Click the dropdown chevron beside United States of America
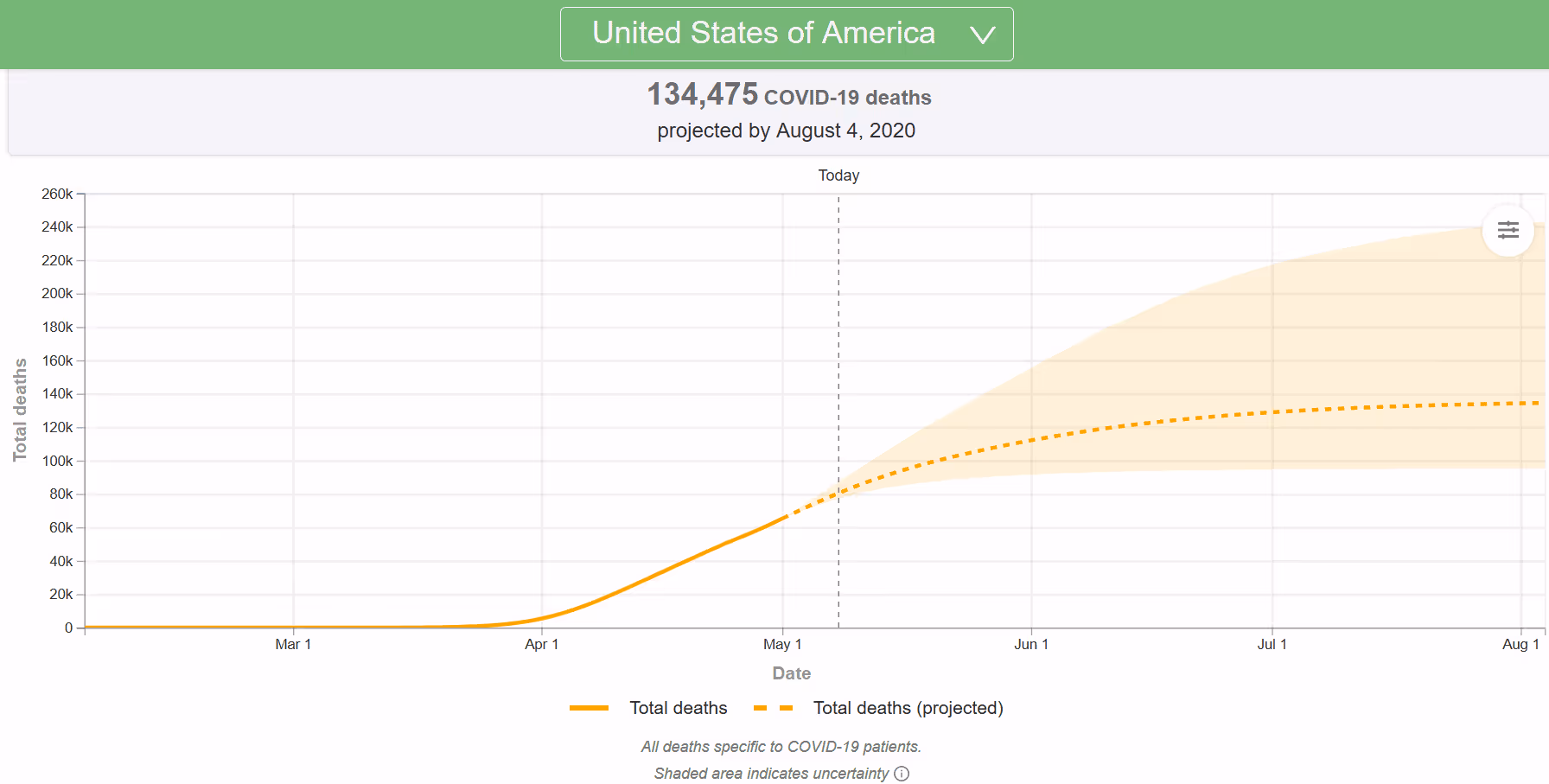 [x=982, y=35]
